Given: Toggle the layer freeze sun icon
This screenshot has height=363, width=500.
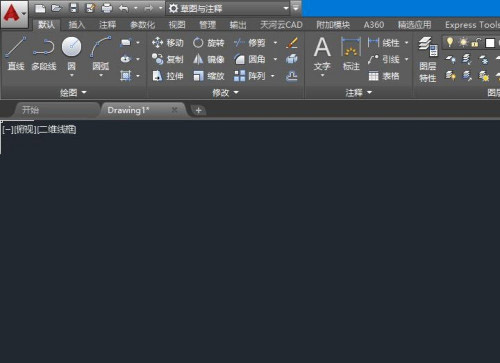Looking at the screenshot, I should (x=463, y=42).
